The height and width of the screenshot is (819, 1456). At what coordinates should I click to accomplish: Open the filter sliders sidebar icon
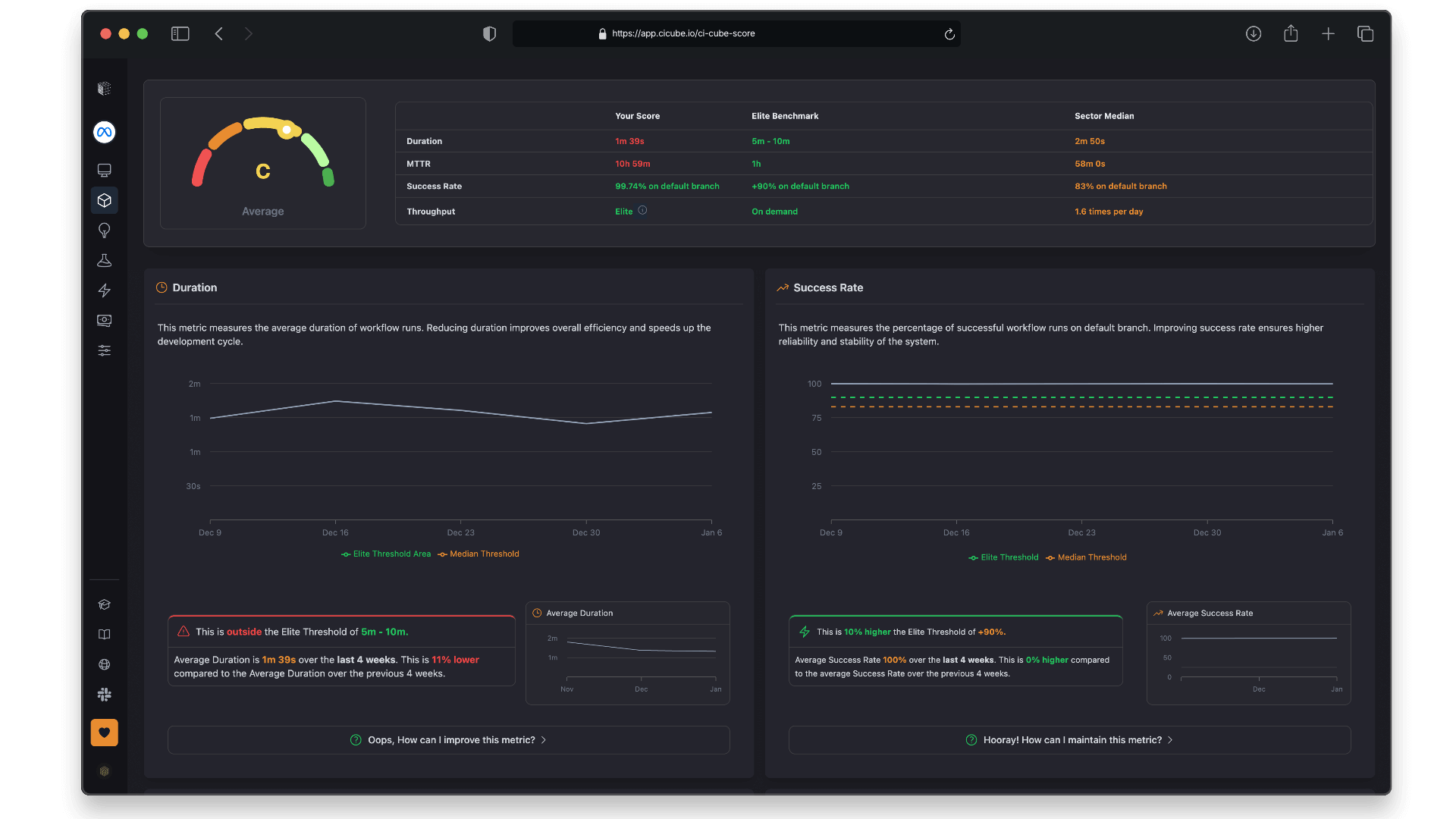(104, 350)
